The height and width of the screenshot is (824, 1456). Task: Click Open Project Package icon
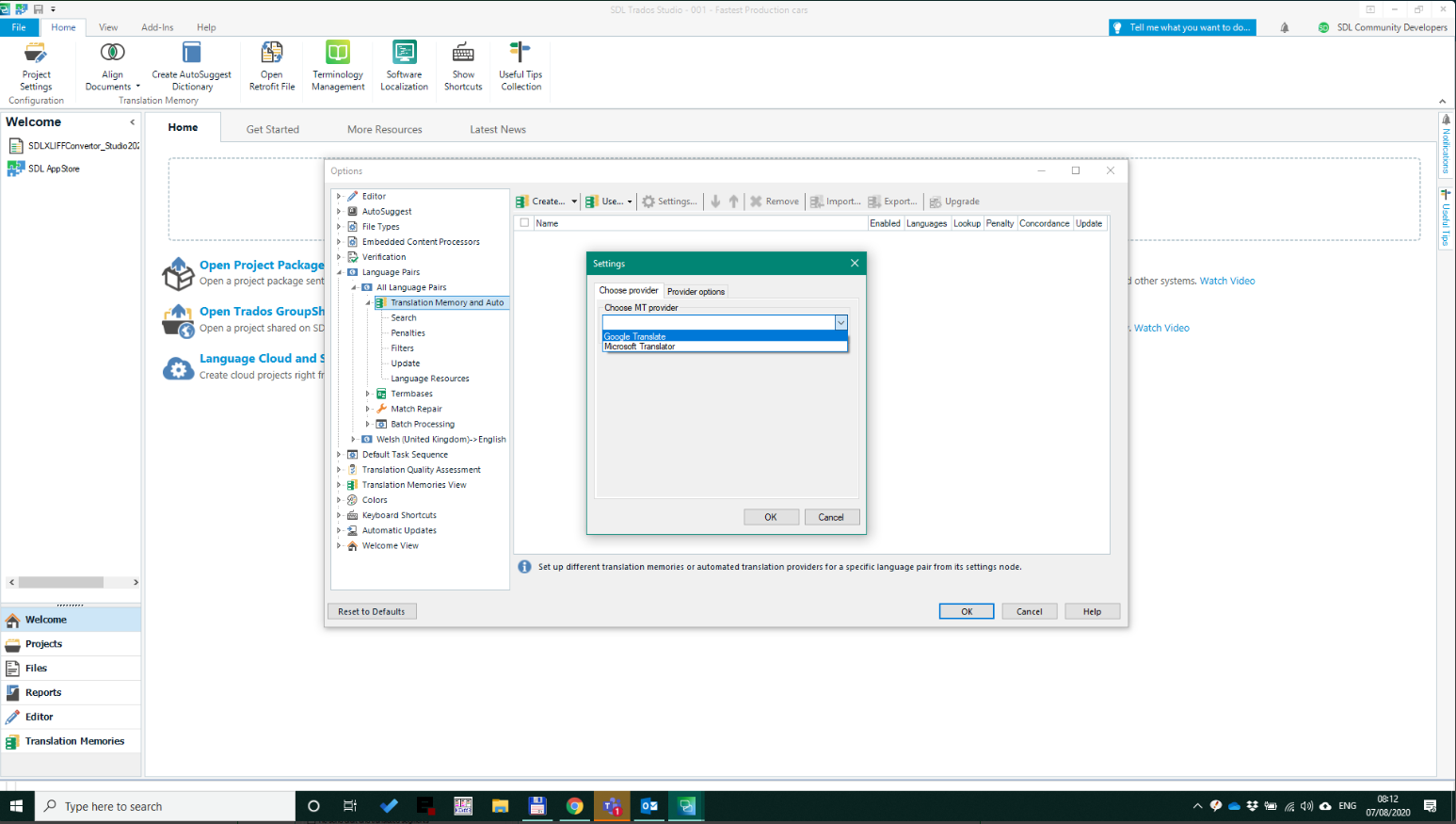178,273
